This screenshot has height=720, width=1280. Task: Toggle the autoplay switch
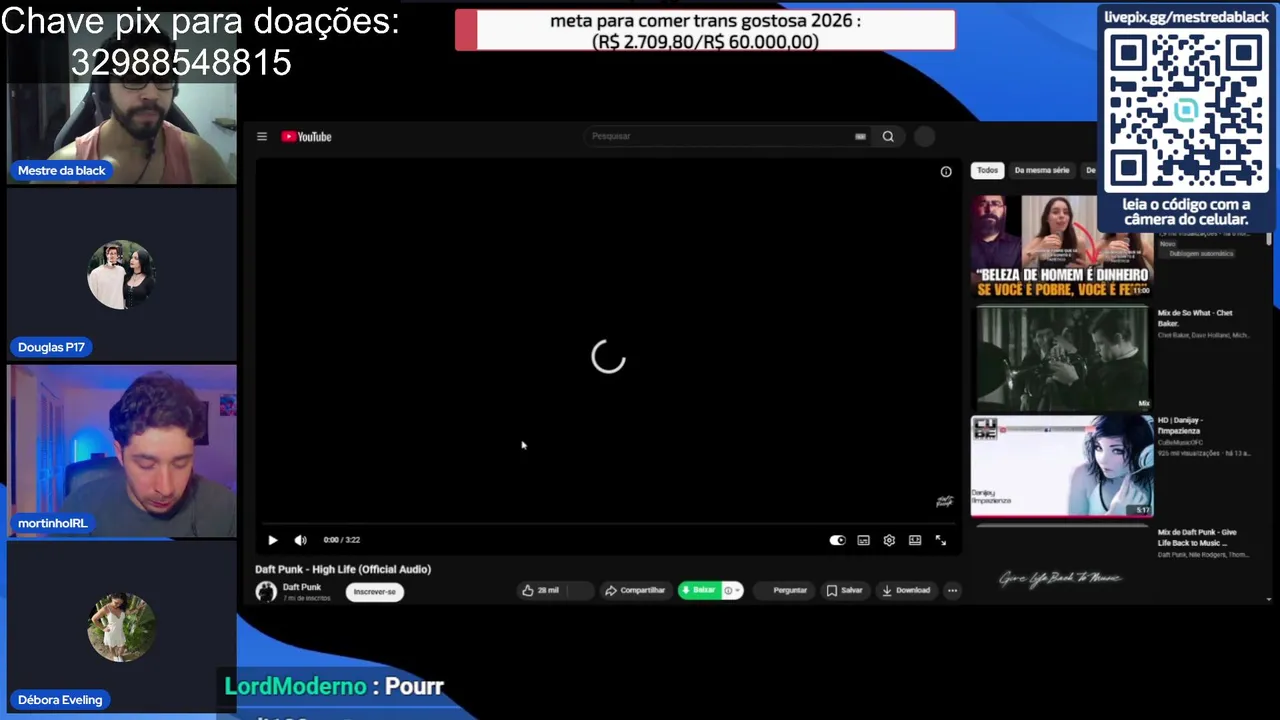[x=837, y=540]
